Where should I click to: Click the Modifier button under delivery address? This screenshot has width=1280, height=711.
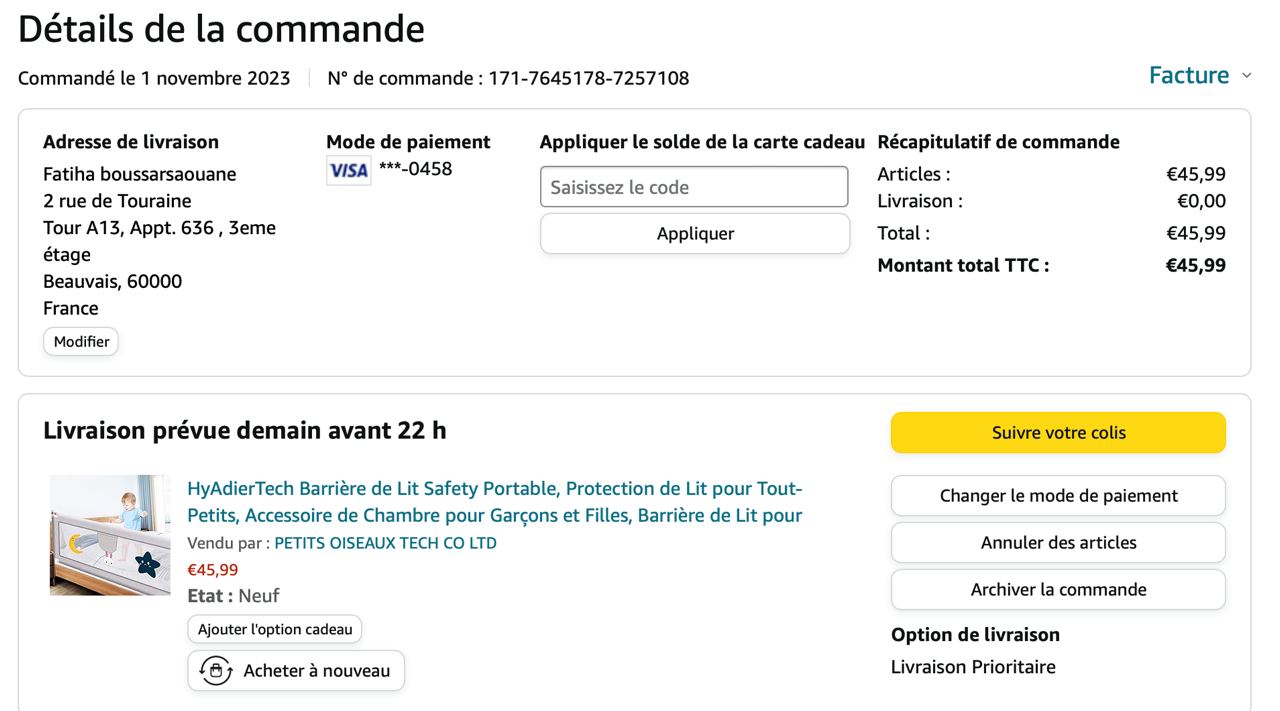(x=81, y=342)
